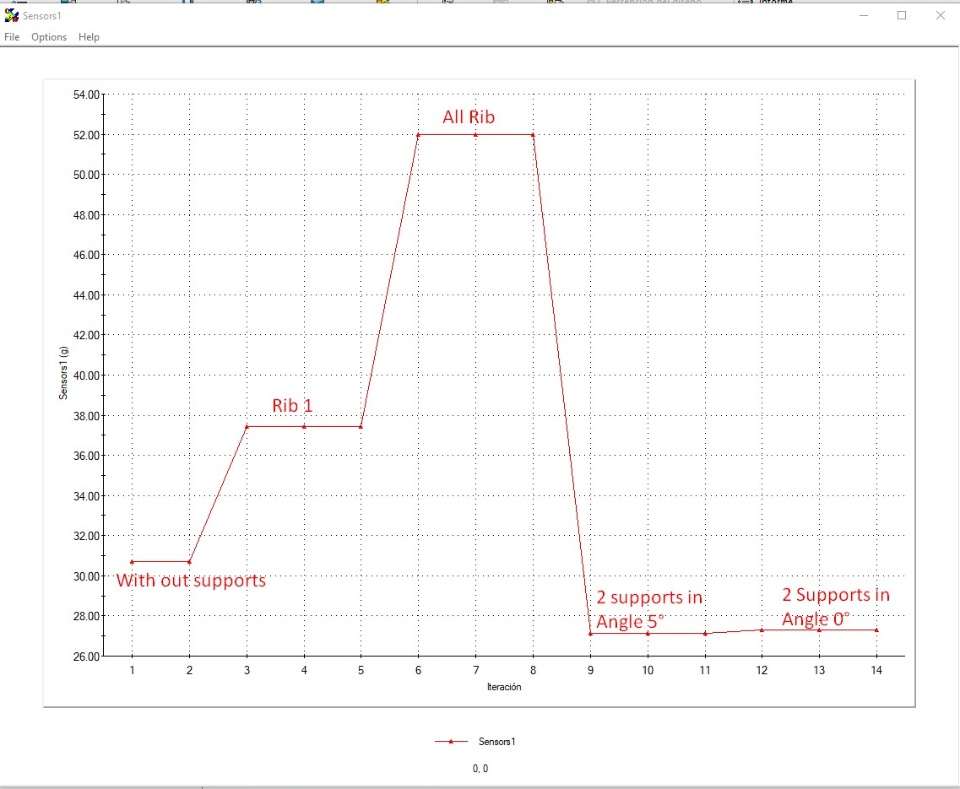Image resolution: width=960 pixels, height=789 pixels.
Task: Select the peak data point at iteration 6
Action: [418, 135]
